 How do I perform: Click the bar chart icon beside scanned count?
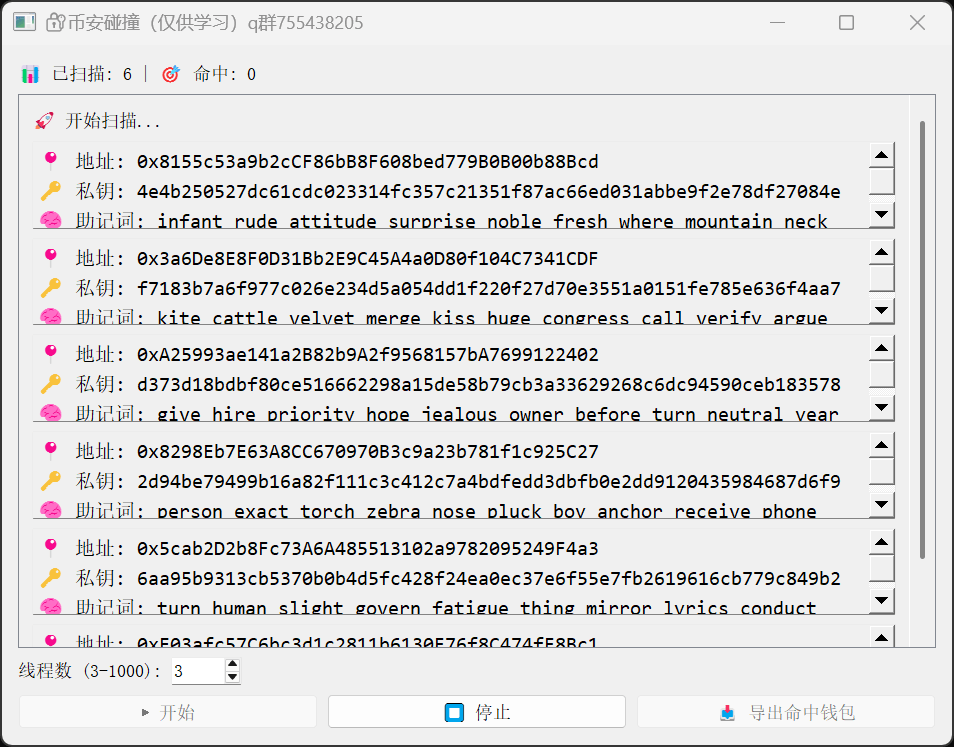pyautogui.click(x=30, y=74)
